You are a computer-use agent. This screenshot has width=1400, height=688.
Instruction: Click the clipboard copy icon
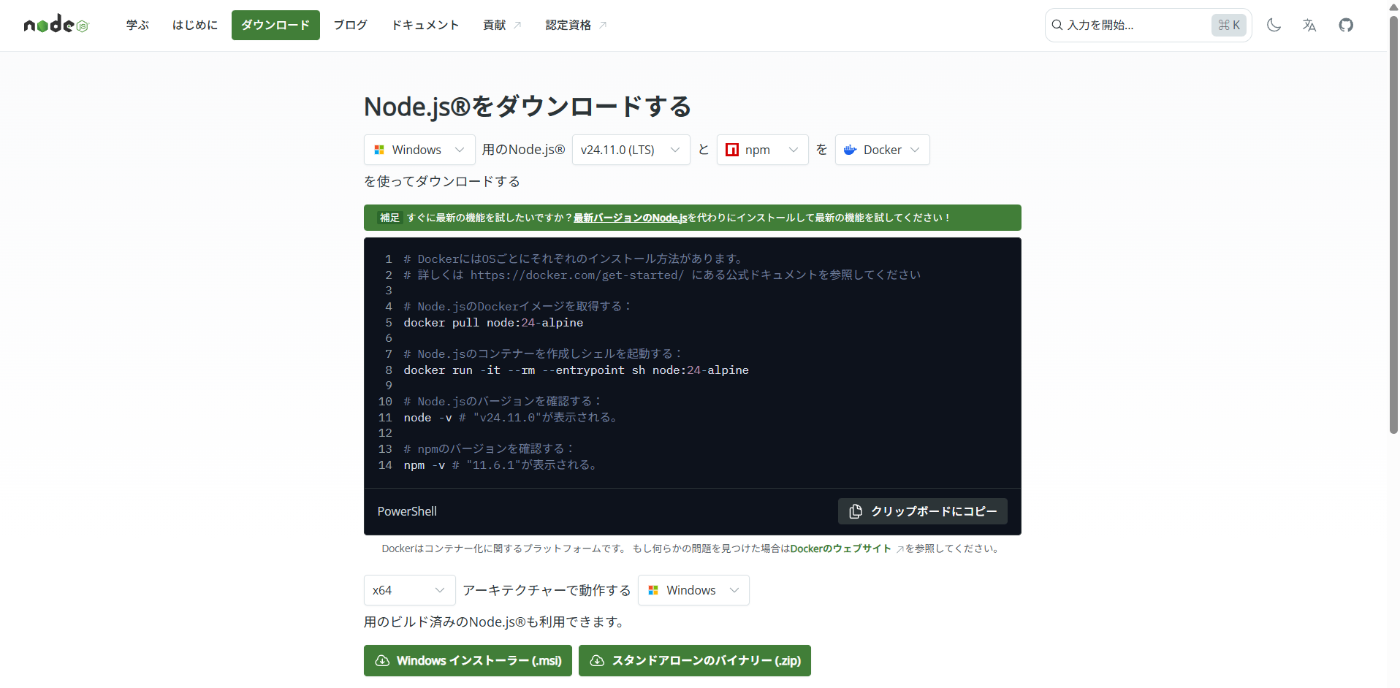[x=855, y=511]
